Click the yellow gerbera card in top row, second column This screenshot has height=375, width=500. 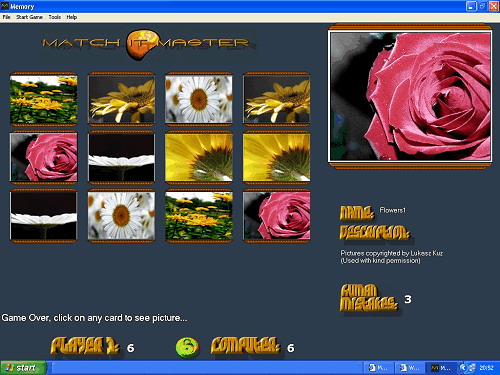pos(121,99)
